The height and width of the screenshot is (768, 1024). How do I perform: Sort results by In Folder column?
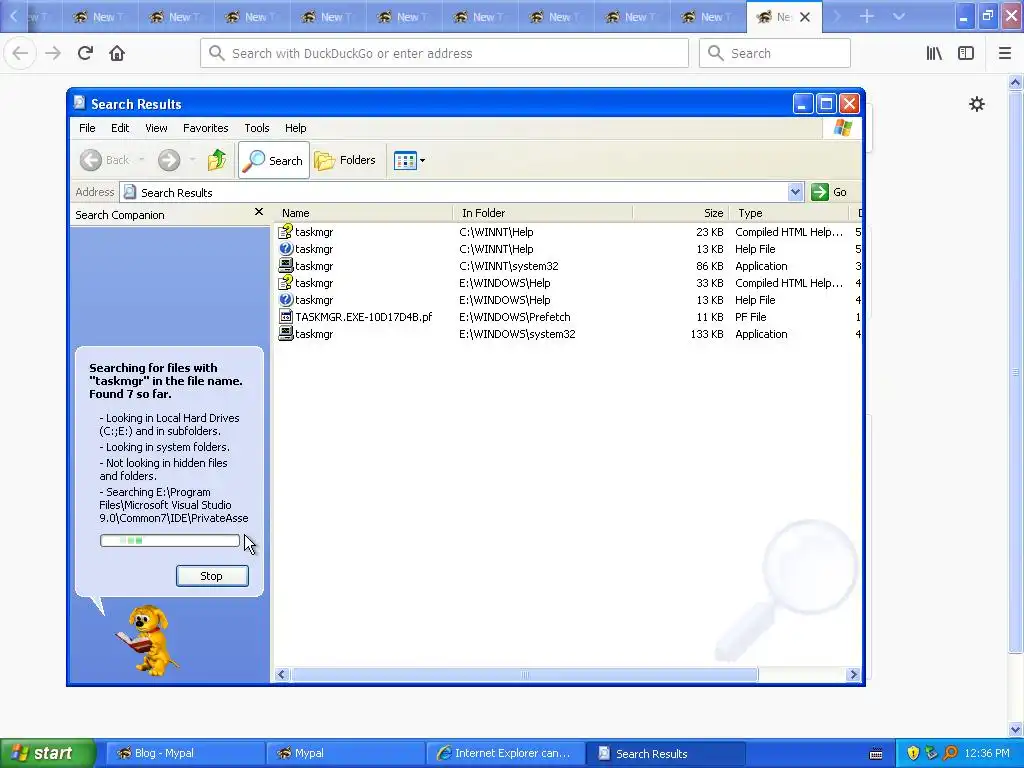543,213
